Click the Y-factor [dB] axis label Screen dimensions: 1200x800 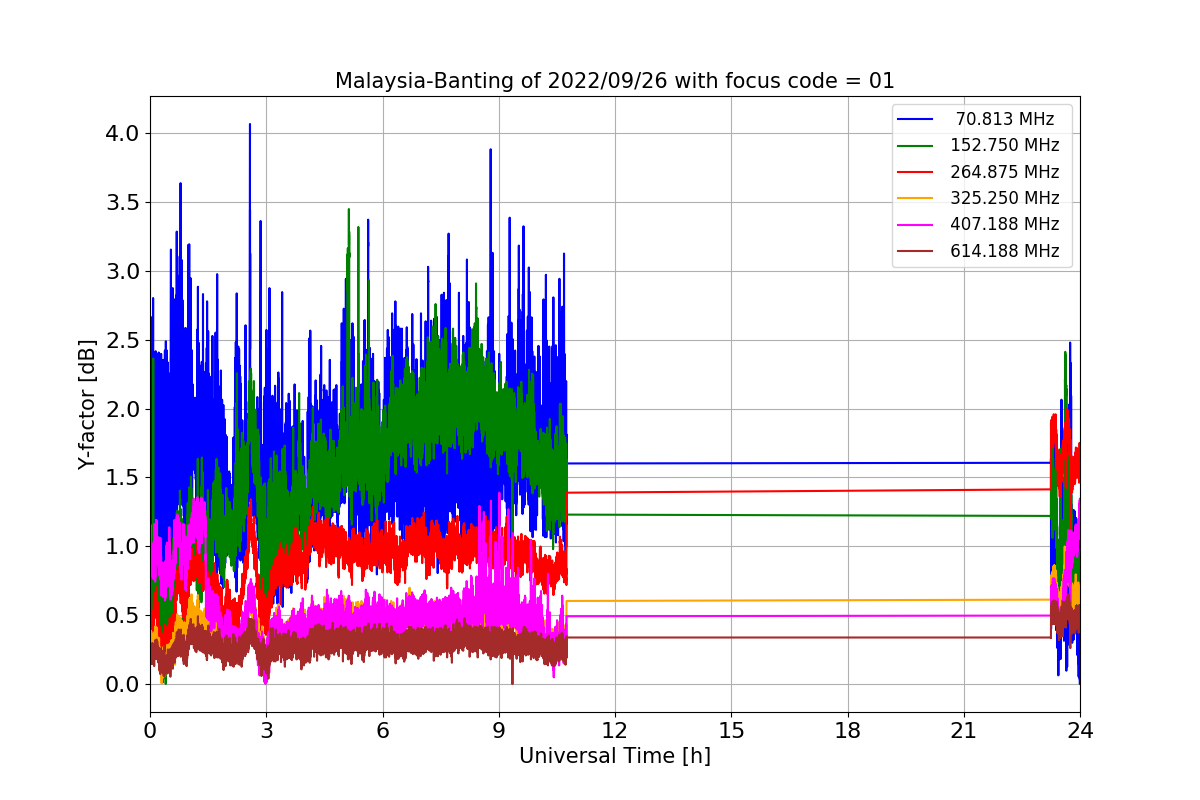coord(88,404)
